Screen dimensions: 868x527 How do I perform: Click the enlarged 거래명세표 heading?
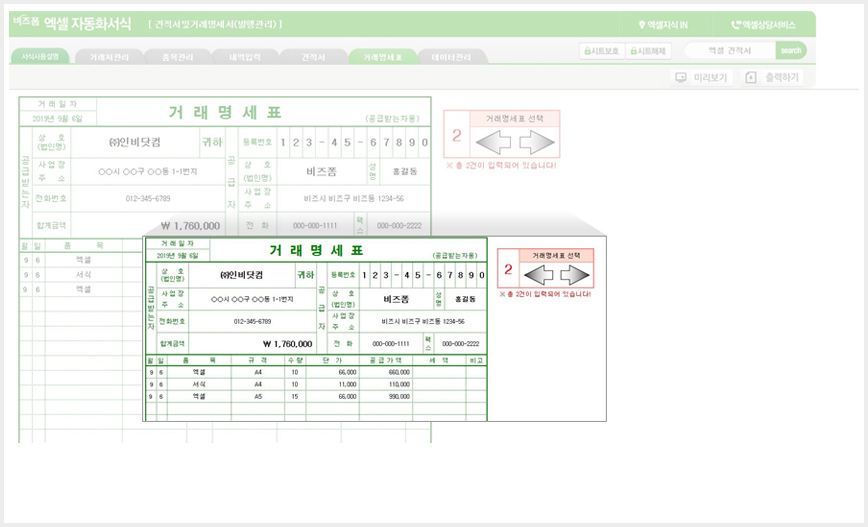point(316,250)
